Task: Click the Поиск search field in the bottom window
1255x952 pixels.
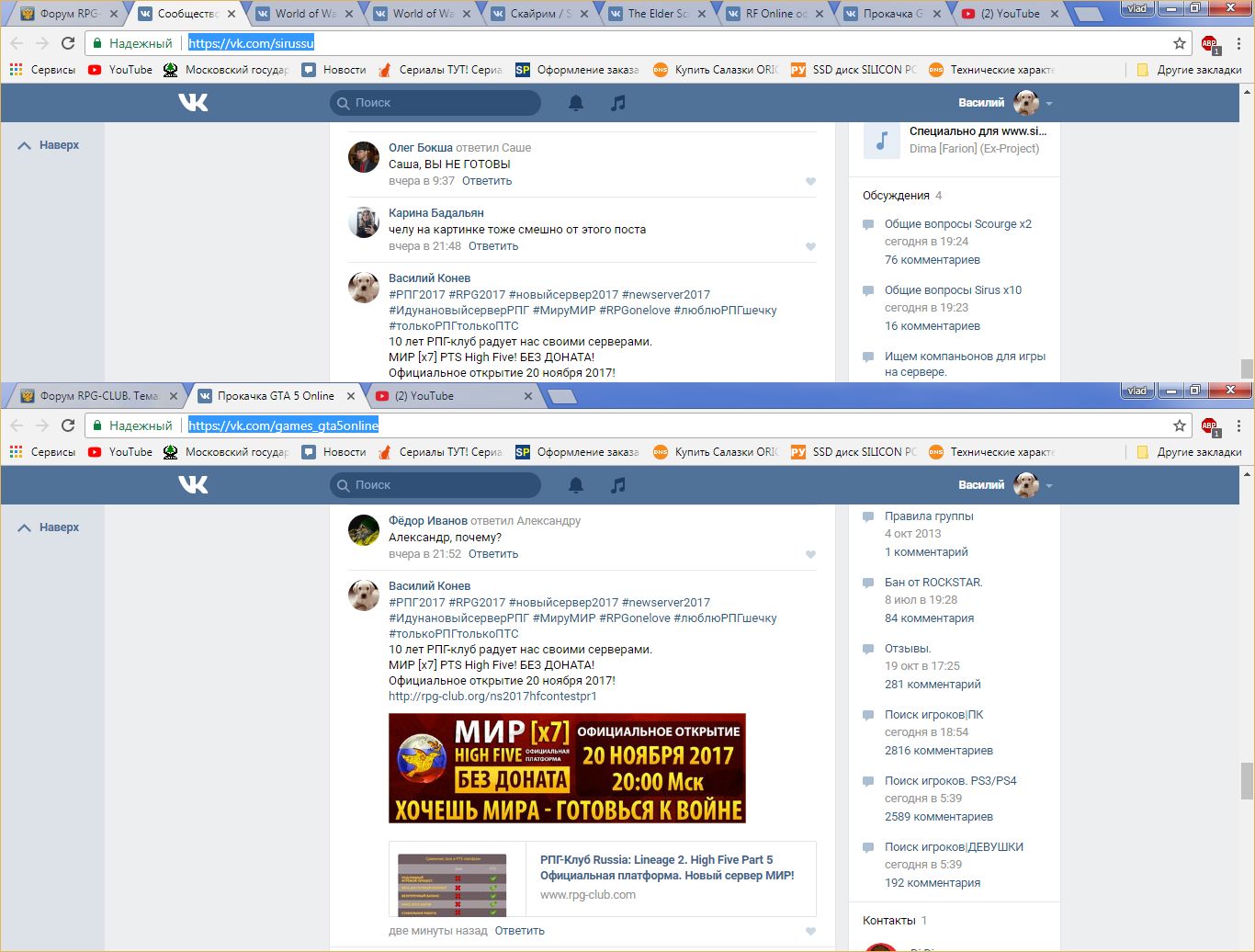Action: pos(435,485)
